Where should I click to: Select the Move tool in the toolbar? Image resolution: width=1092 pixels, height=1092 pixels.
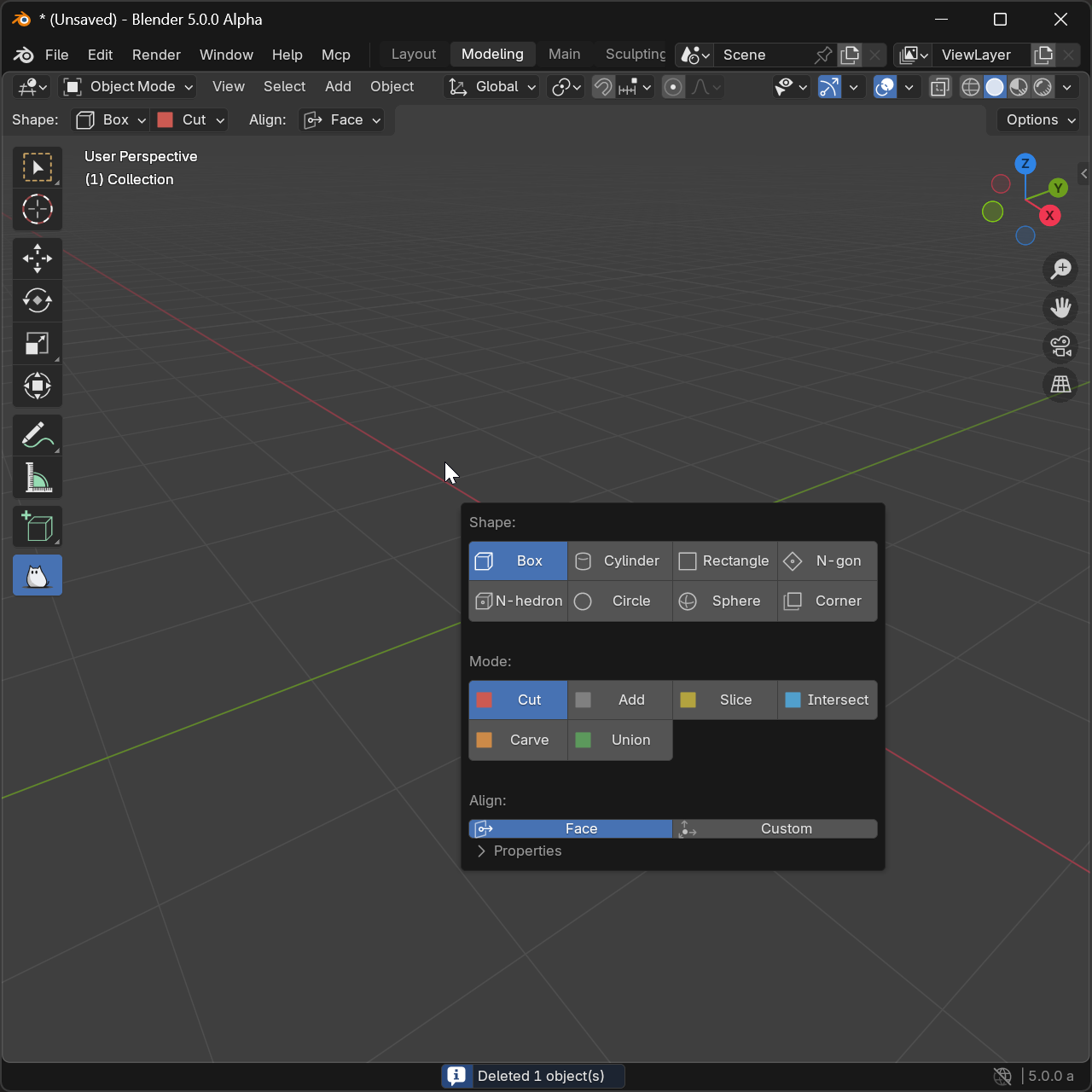[x=37, y=258]
